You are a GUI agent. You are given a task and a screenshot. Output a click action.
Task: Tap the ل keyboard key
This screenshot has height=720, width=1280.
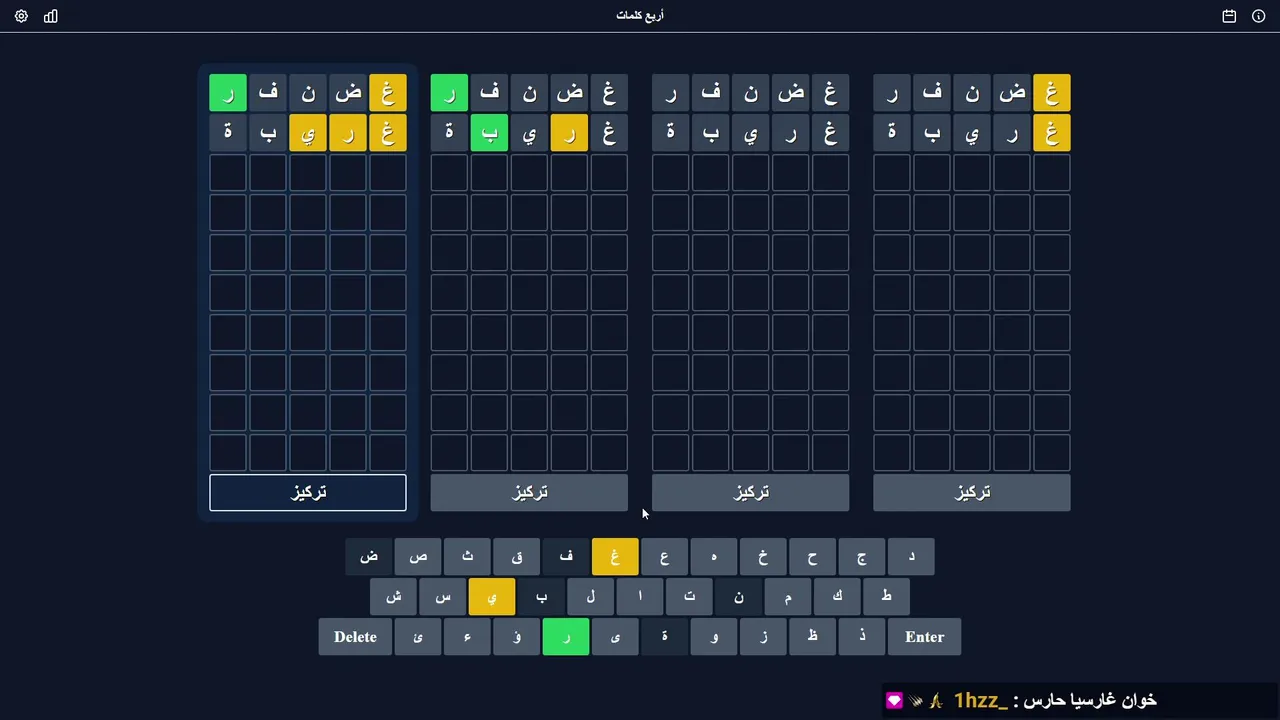click(591, 597)
